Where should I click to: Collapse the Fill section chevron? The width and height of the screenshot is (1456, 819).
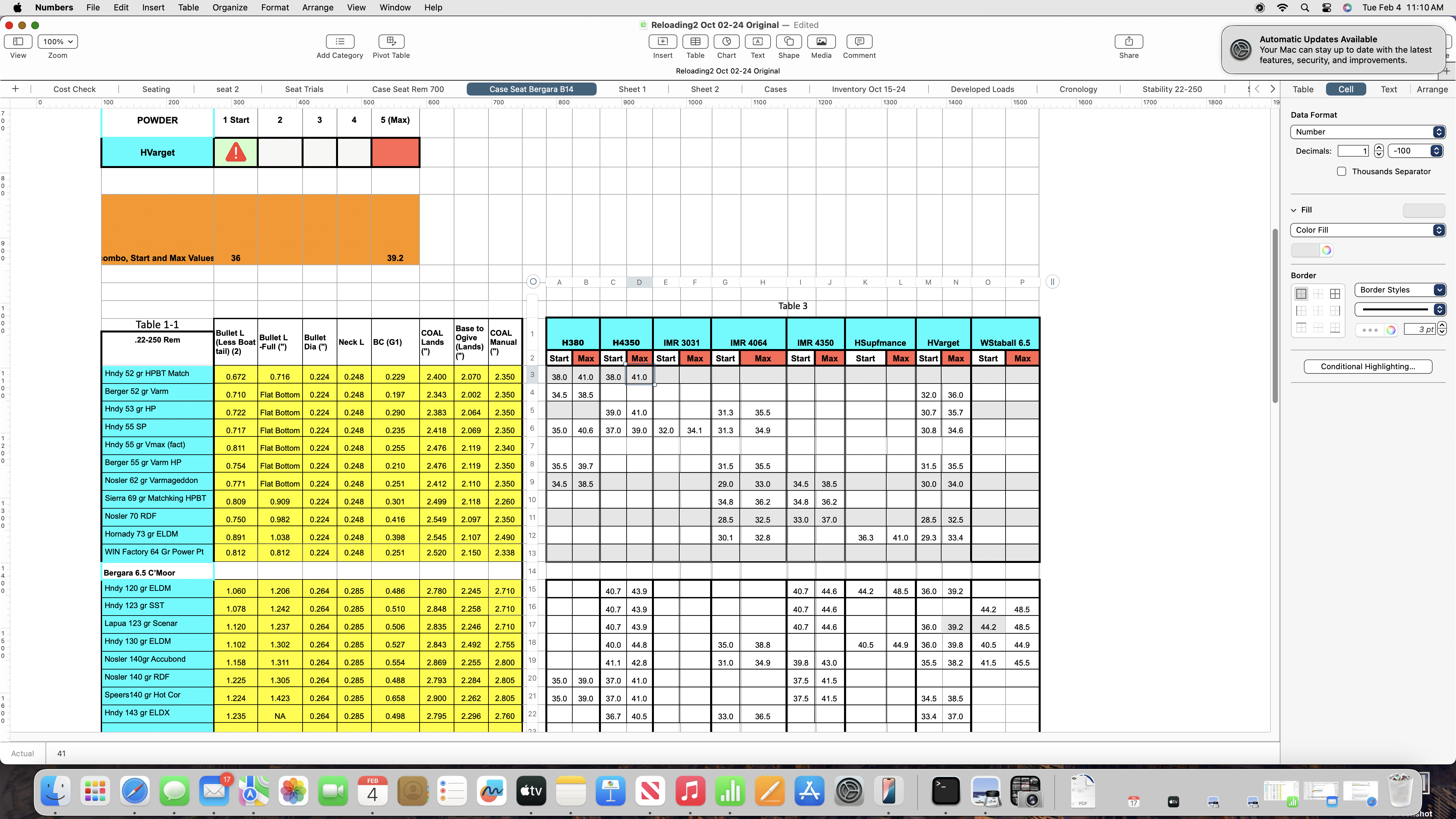point(1294,210)
